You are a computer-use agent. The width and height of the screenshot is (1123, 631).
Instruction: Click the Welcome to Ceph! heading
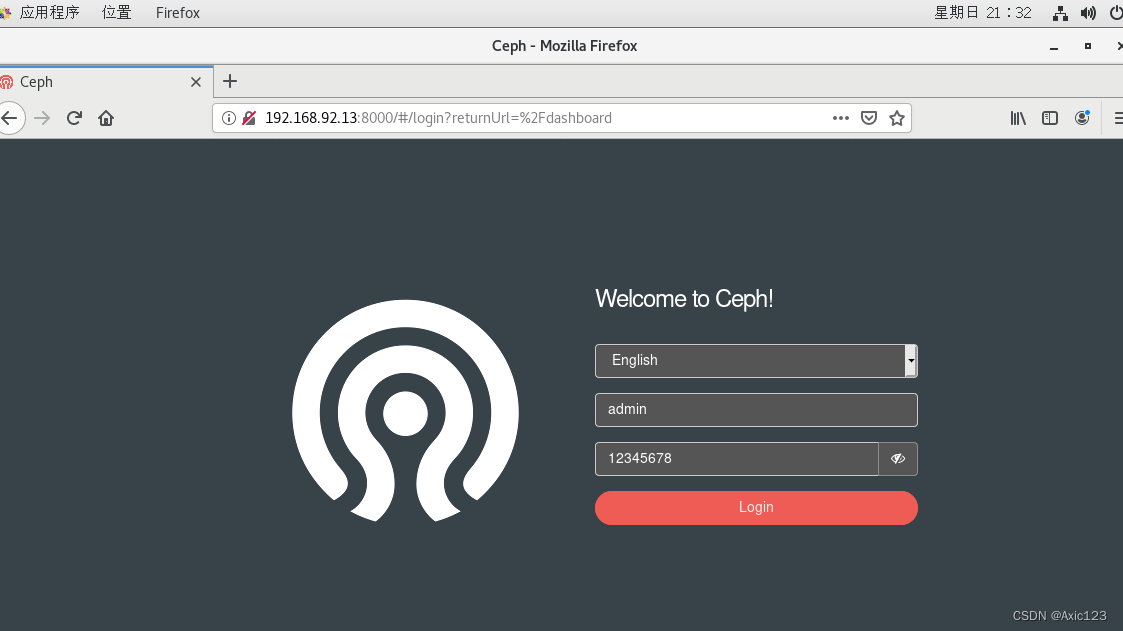click(684, 299)
